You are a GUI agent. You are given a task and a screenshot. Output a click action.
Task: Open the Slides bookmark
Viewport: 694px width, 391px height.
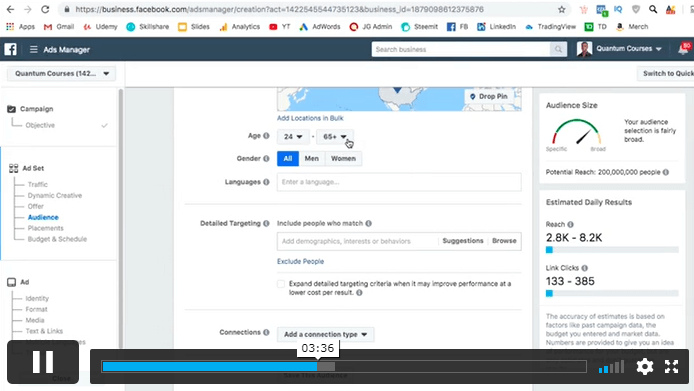pyautogui.click(x=194, y=27)
